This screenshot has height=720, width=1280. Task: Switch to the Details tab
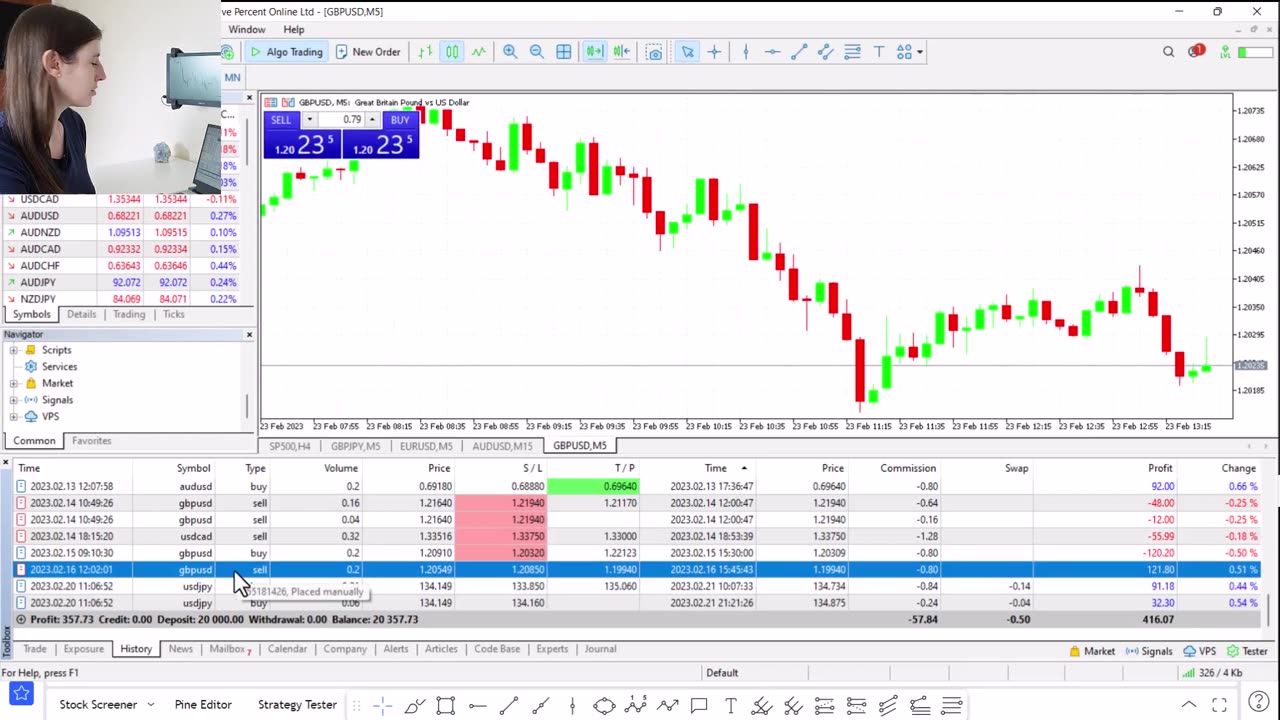click(x=81, y=314)
